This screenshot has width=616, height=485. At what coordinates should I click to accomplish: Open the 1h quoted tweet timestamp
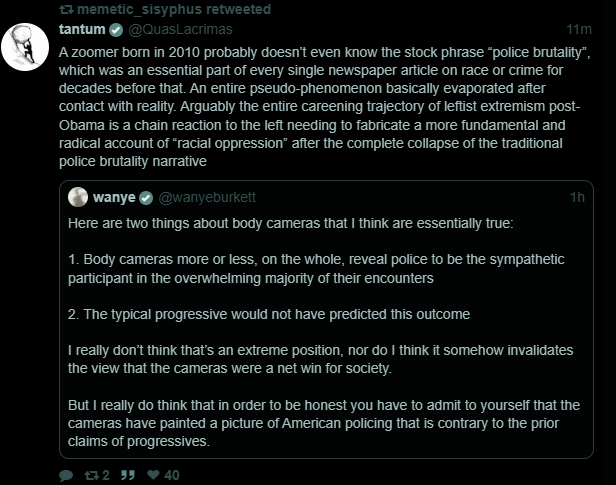578,197
